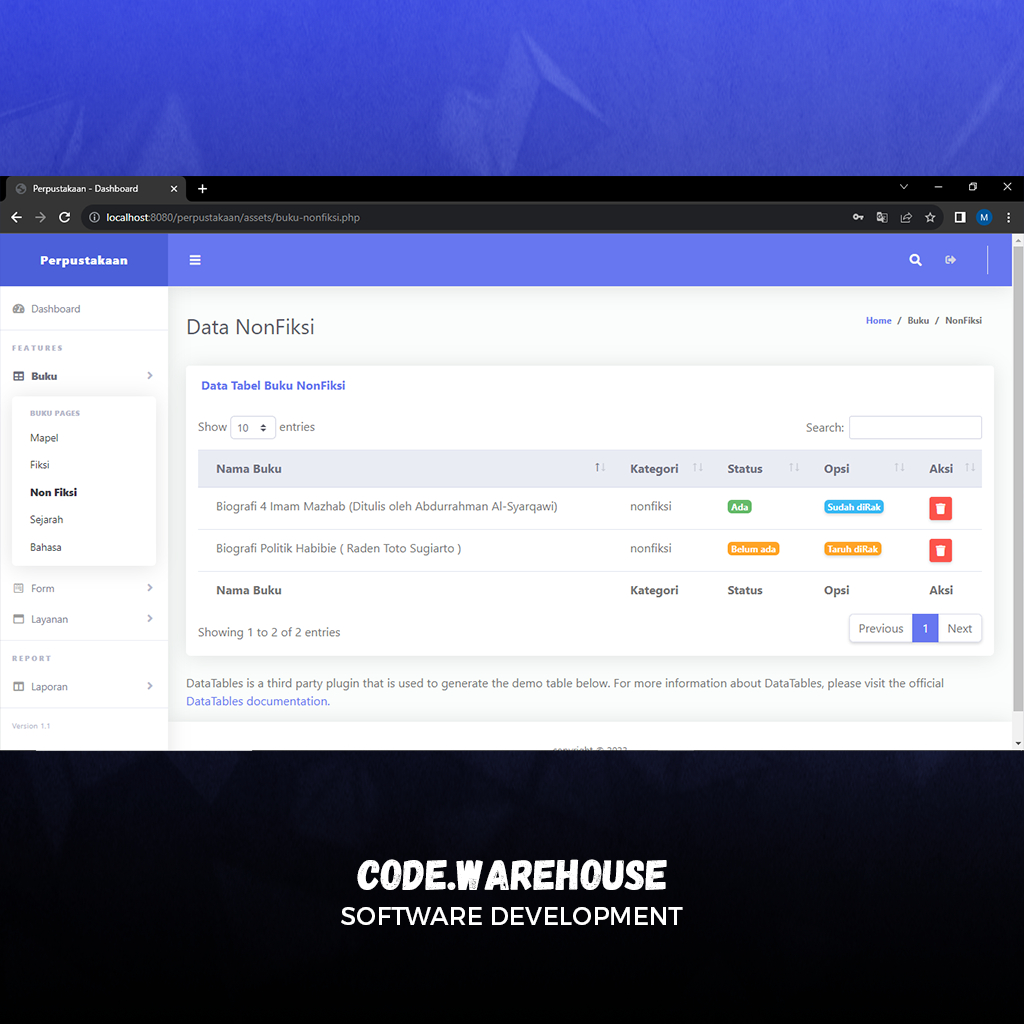Screen dimensions: 1024x1024
Task: Click the Sudah diRak badge
Action: click(854, 507)
